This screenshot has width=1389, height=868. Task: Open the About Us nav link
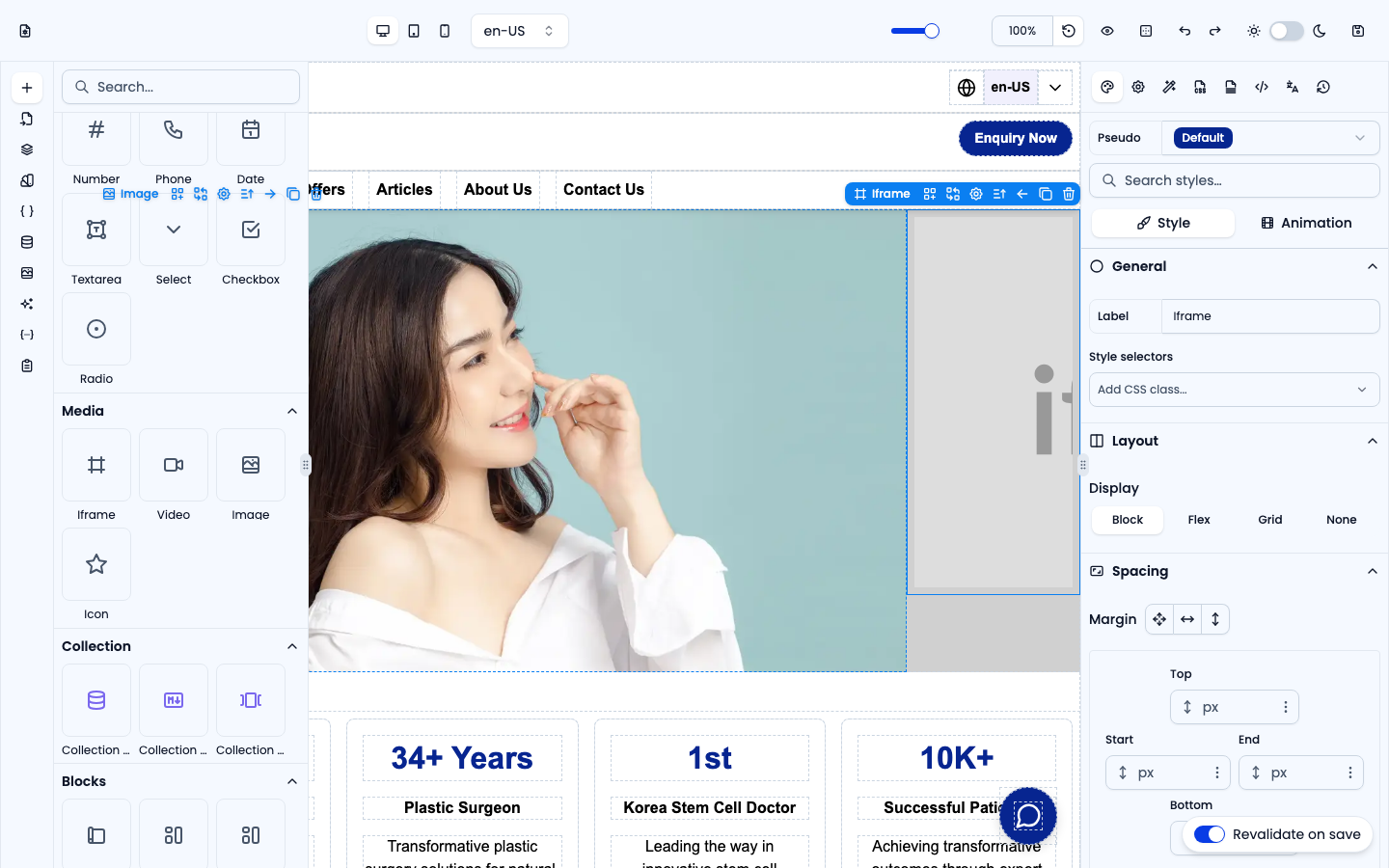click(x=498, y=190)
